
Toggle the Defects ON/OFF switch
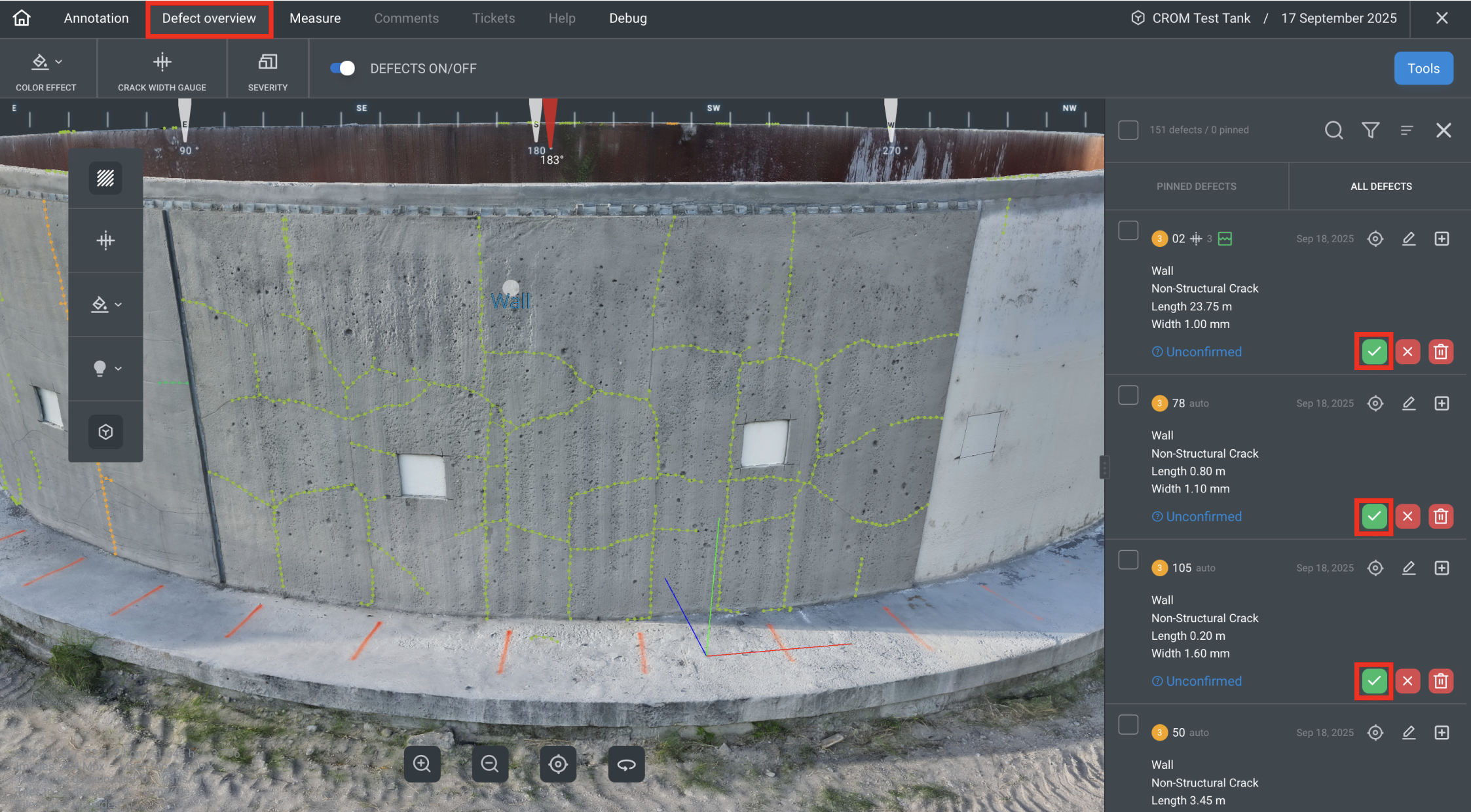343,68
